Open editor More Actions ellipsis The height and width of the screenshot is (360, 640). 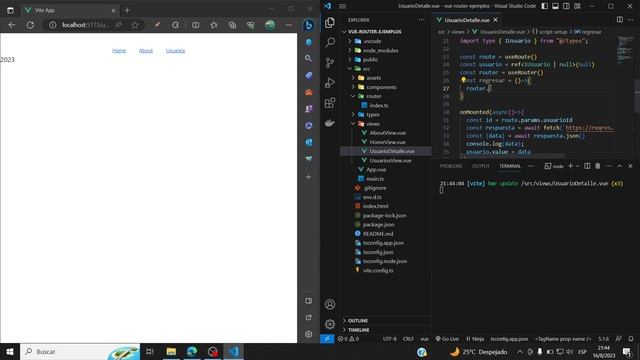631,20
